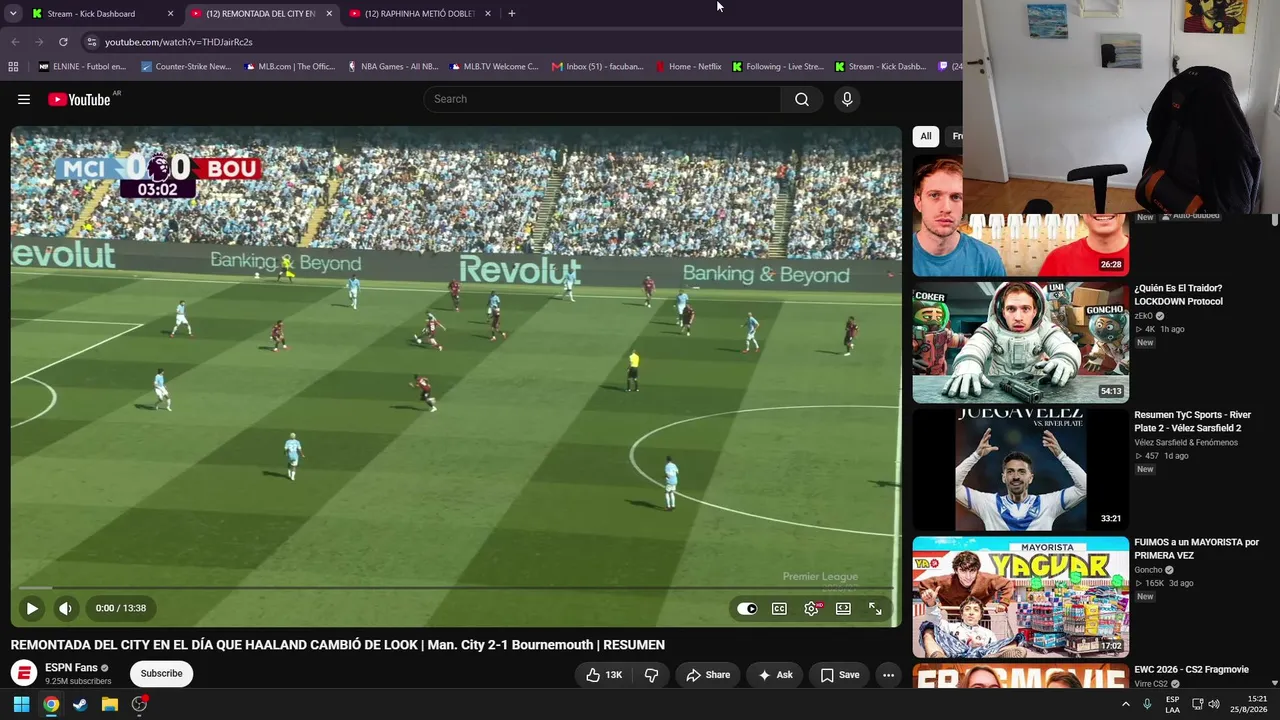Open the bookmarks apps grid
The image size is (1280, 720).
[x=13, y=67]
